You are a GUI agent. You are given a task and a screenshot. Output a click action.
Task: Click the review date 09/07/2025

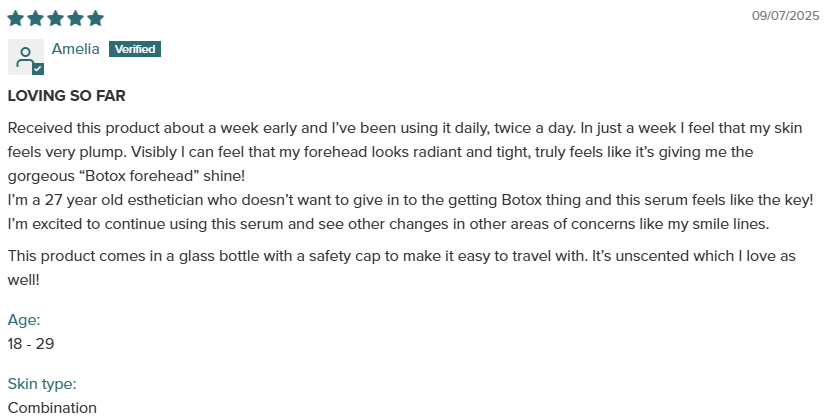785,16
